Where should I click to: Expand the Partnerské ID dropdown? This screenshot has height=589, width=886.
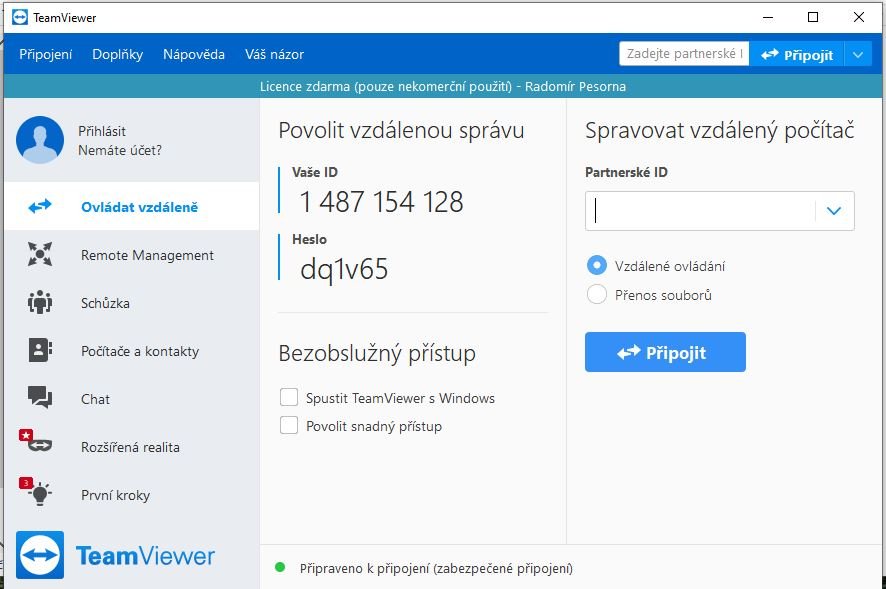point(834,211)
